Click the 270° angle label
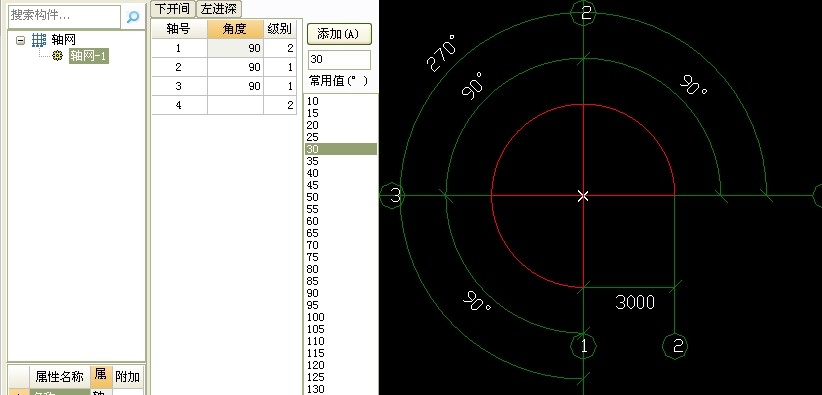822x395 pixels. click(x=441, y=54)
